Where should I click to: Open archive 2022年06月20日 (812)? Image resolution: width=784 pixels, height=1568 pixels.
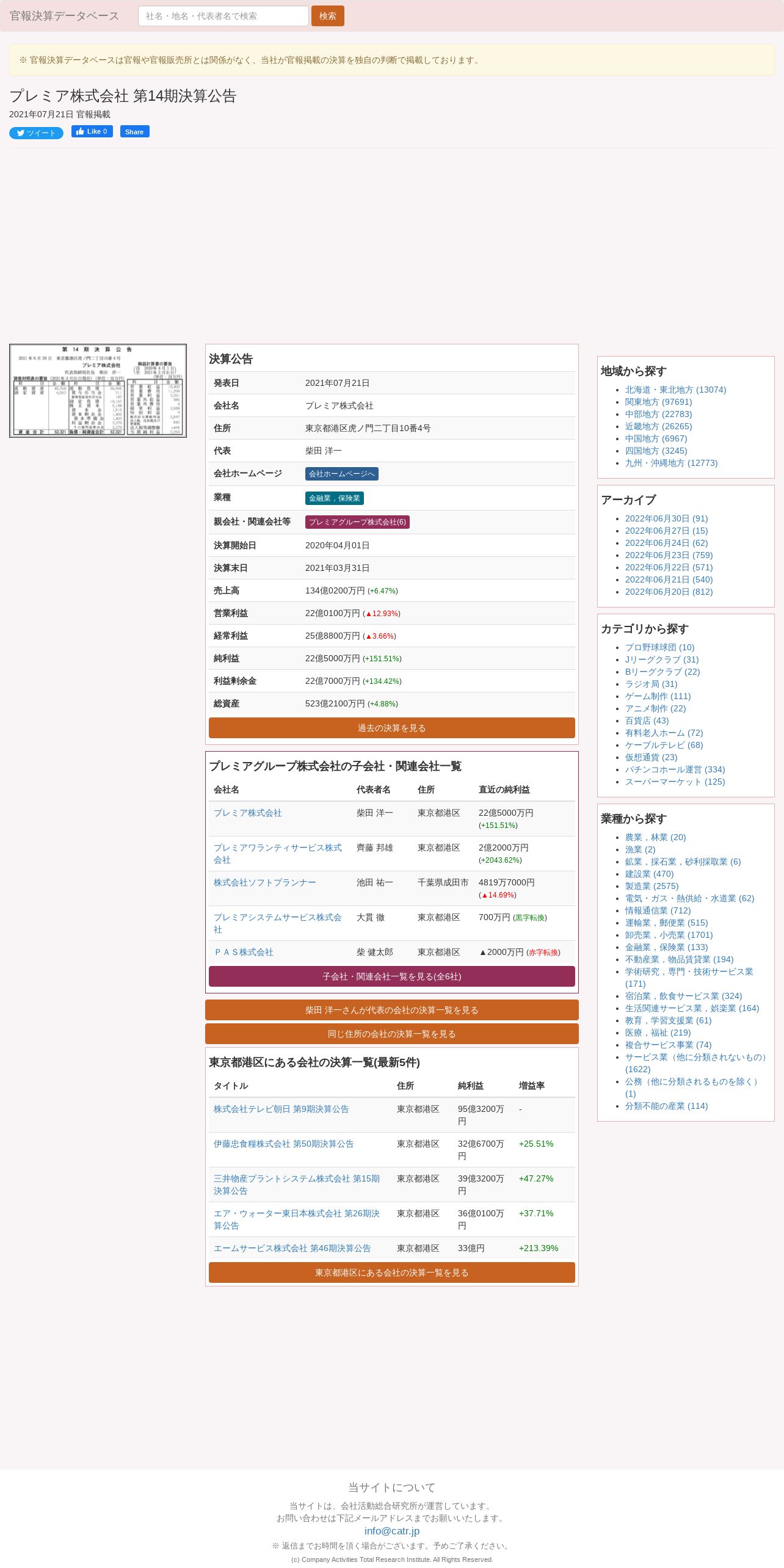(669, 592)
